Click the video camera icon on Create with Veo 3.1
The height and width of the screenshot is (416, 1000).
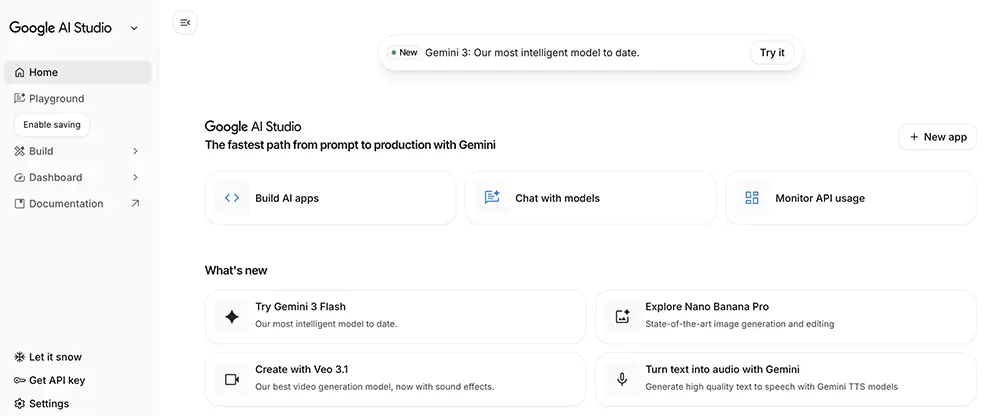[x=232, y=380]
